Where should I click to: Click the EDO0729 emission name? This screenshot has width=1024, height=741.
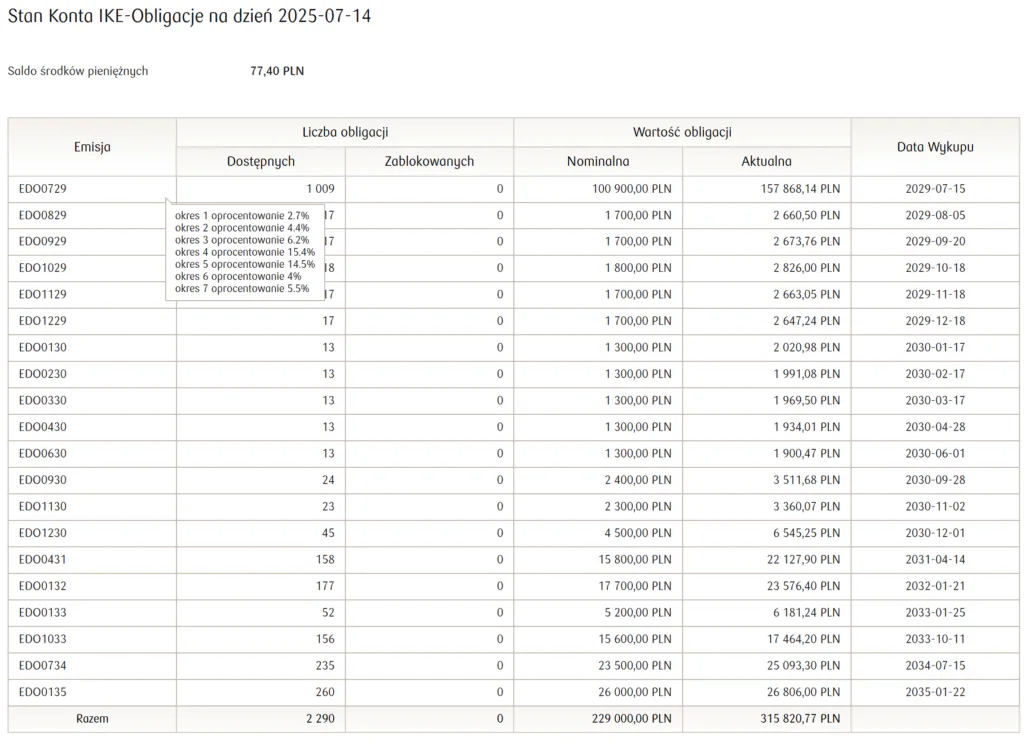click(x=43, y=189)
